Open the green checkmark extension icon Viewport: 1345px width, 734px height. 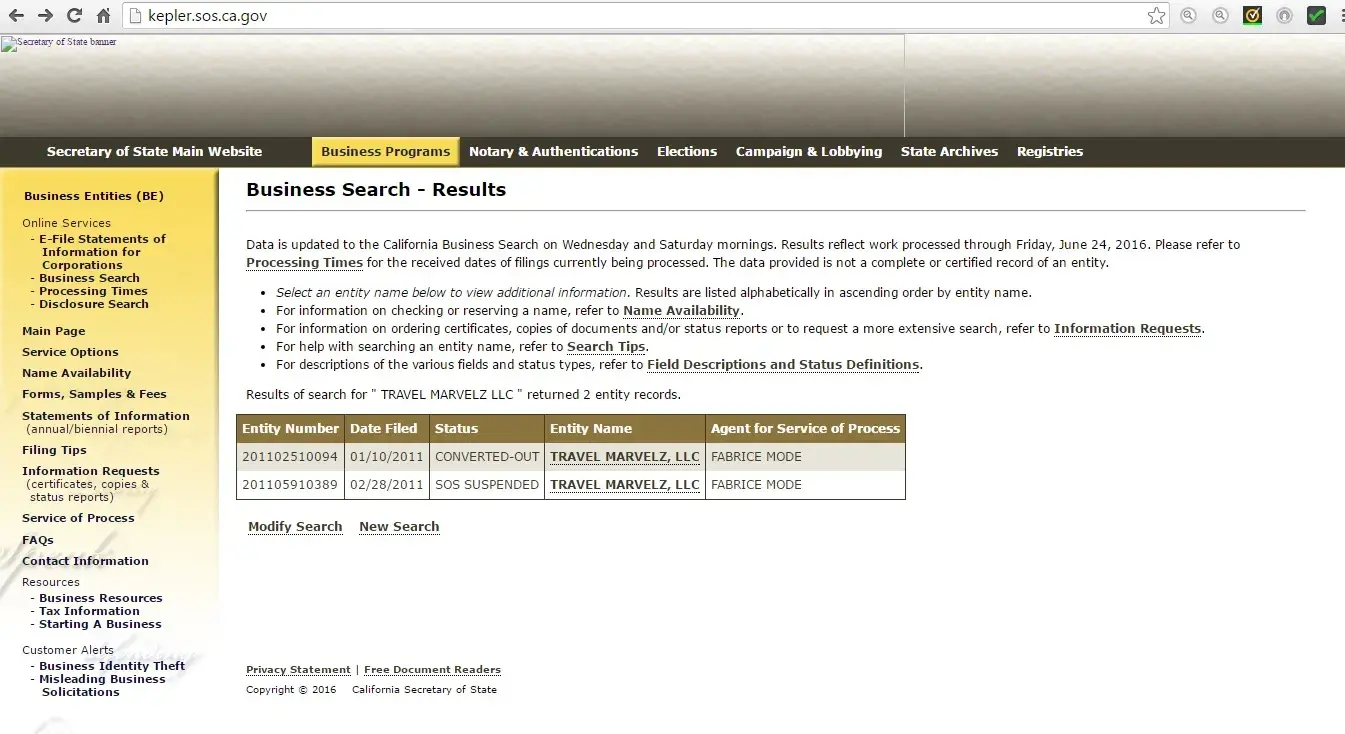click(1316, 16)
